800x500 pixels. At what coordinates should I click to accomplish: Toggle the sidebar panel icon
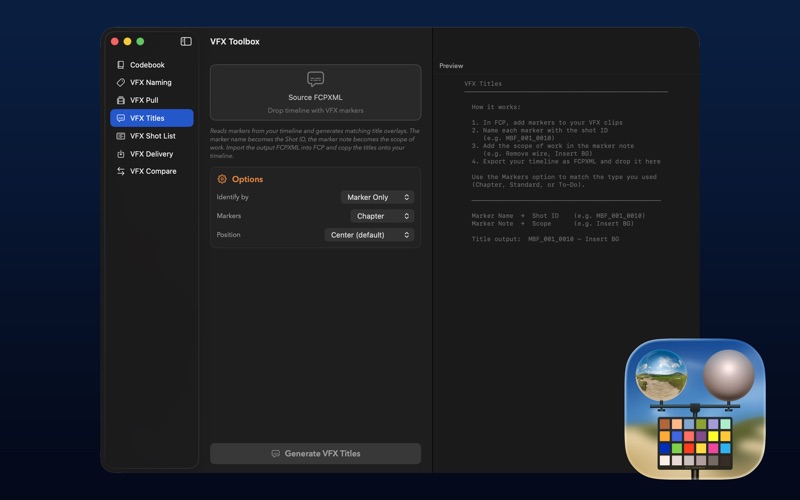186,41
